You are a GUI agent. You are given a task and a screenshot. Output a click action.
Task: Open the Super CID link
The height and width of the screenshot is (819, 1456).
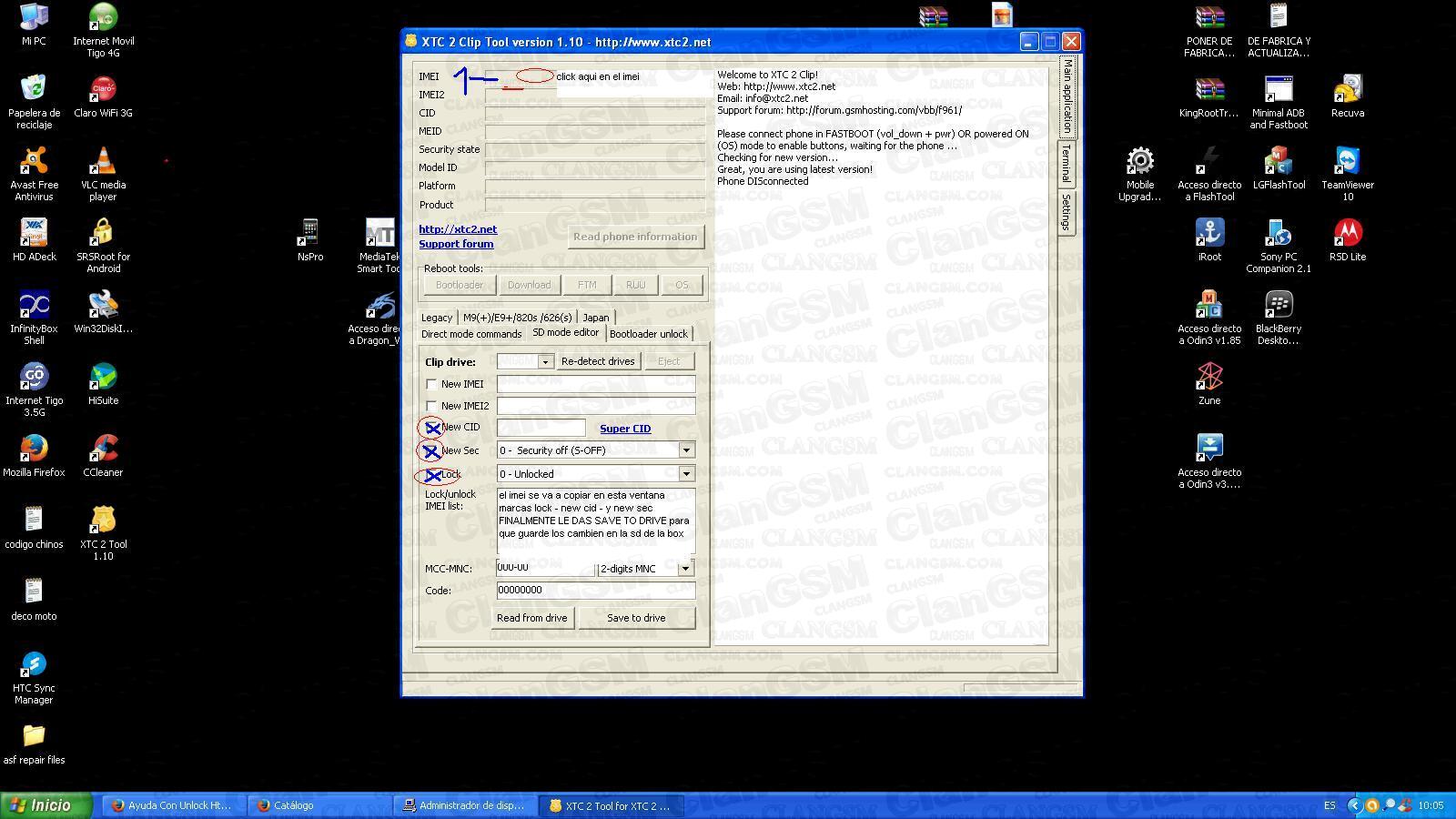click(625, 429)
